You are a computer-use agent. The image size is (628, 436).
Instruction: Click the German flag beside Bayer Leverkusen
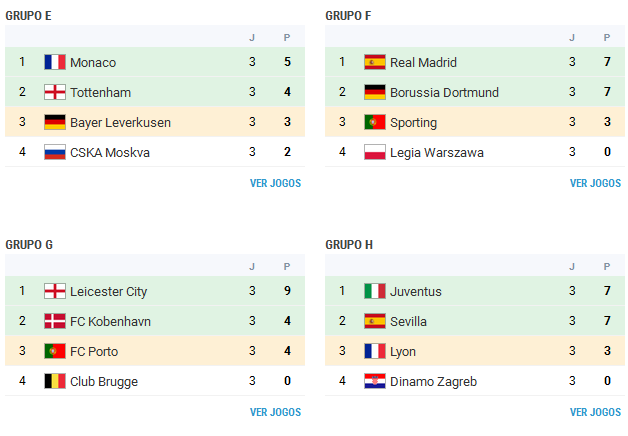(x=54, y=122)
